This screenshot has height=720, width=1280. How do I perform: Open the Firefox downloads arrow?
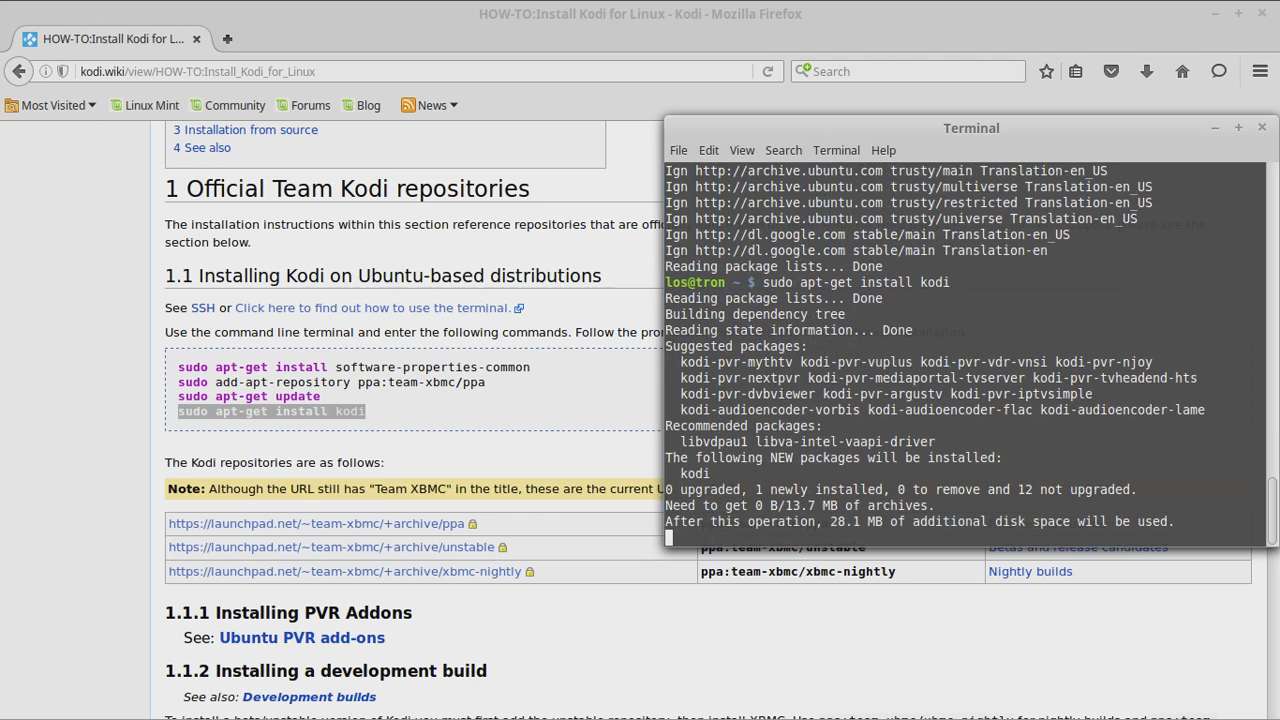pyautogui.click(x=1146, y=71)
